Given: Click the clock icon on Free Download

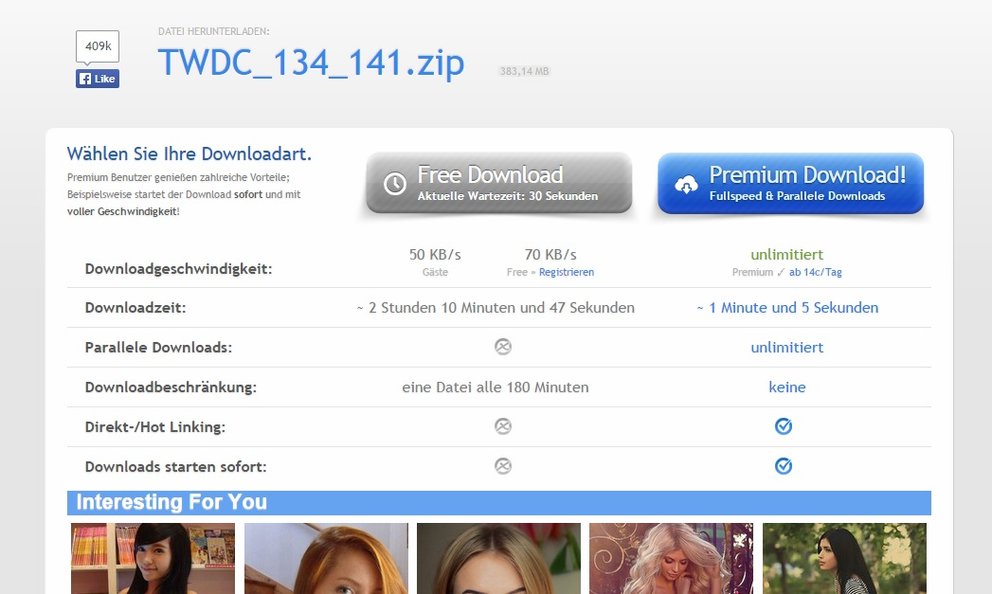Looking at the screenshot, I should (395, 183).
